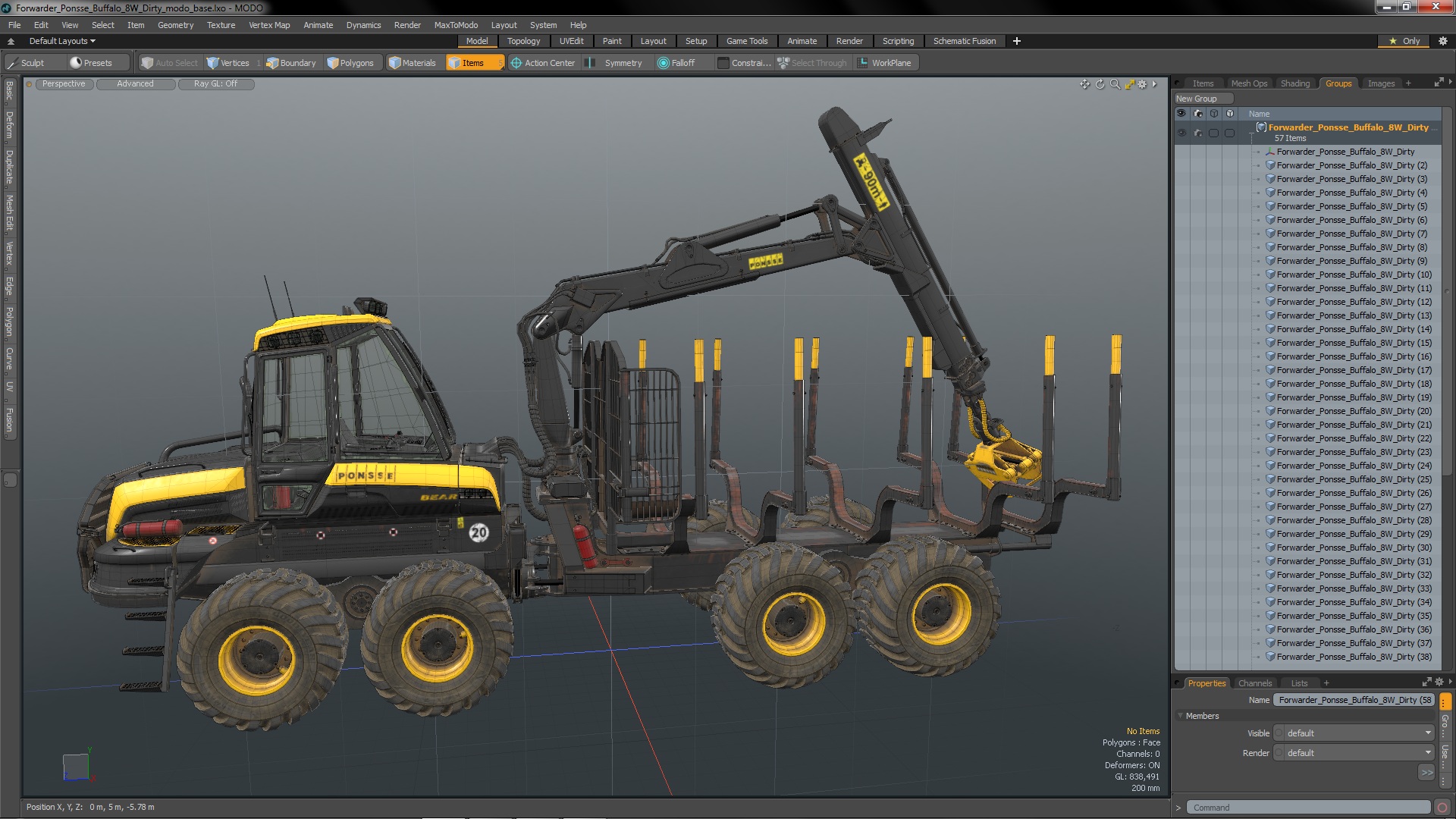Open WorkPlane options
Screen dimensions: 1456x819
pyautogui.click(x=886, y=63)
